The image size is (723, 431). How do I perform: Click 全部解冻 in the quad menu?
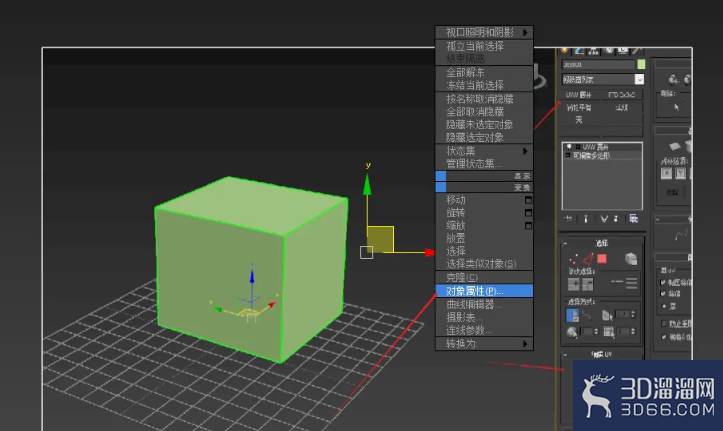[x=484, y=72]
